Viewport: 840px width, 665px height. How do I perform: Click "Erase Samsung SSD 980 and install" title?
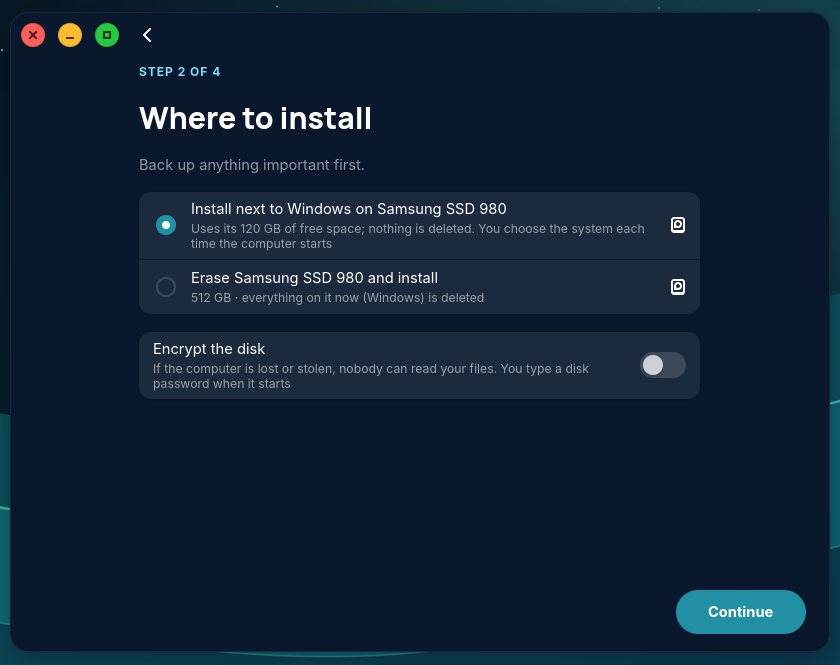click(x=314, y=278)
